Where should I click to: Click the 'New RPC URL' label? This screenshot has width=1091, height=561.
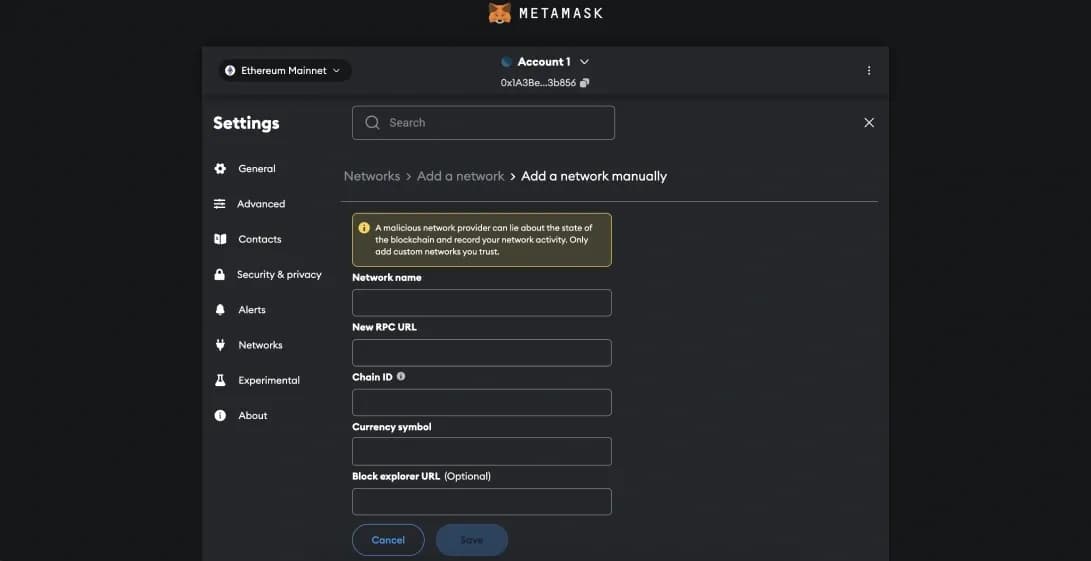tap(384, 326)
